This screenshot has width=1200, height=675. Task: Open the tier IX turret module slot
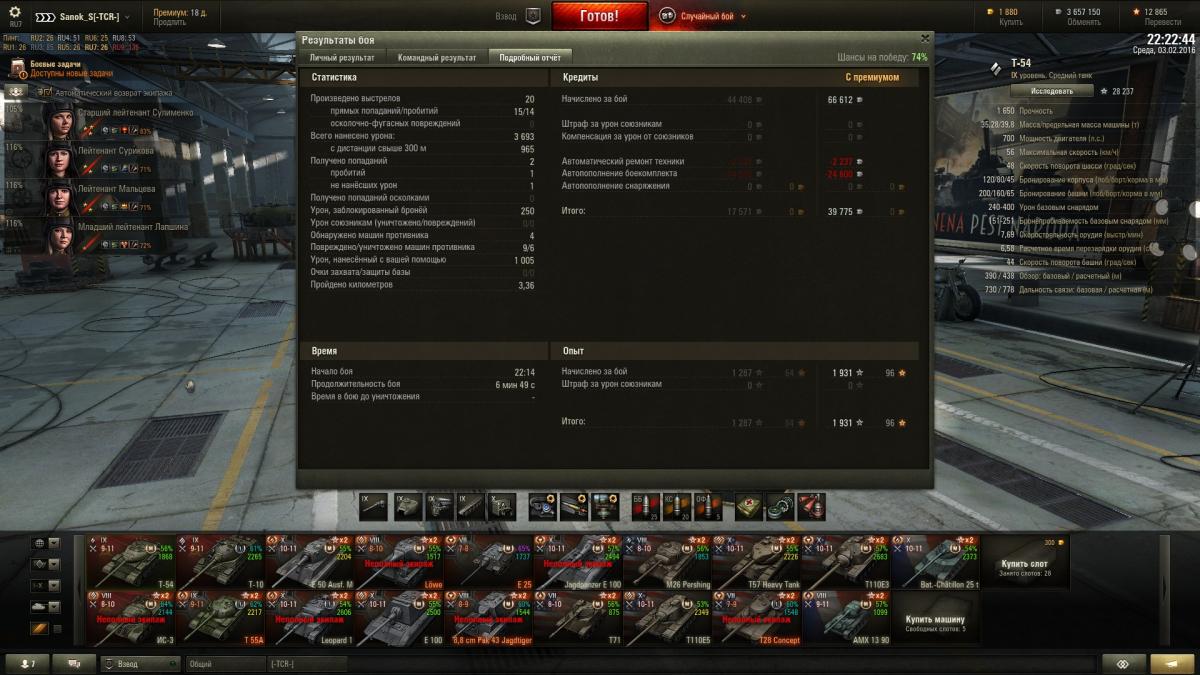pos(408,506)
